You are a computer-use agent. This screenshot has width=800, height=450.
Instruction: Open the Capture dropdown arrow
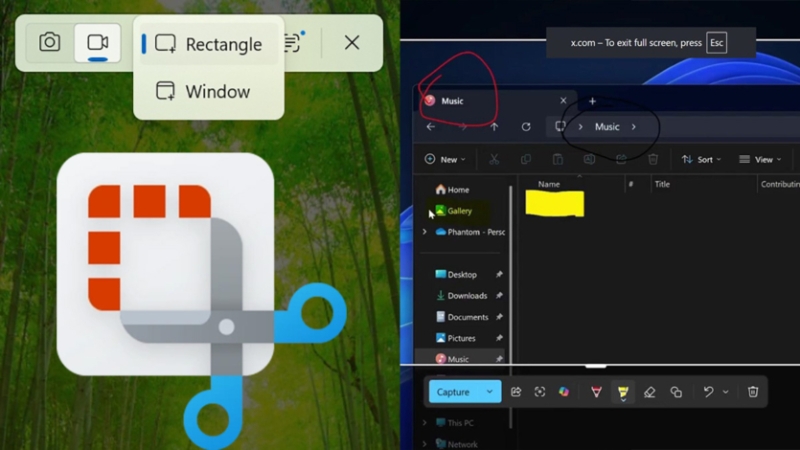coord(489,392)
